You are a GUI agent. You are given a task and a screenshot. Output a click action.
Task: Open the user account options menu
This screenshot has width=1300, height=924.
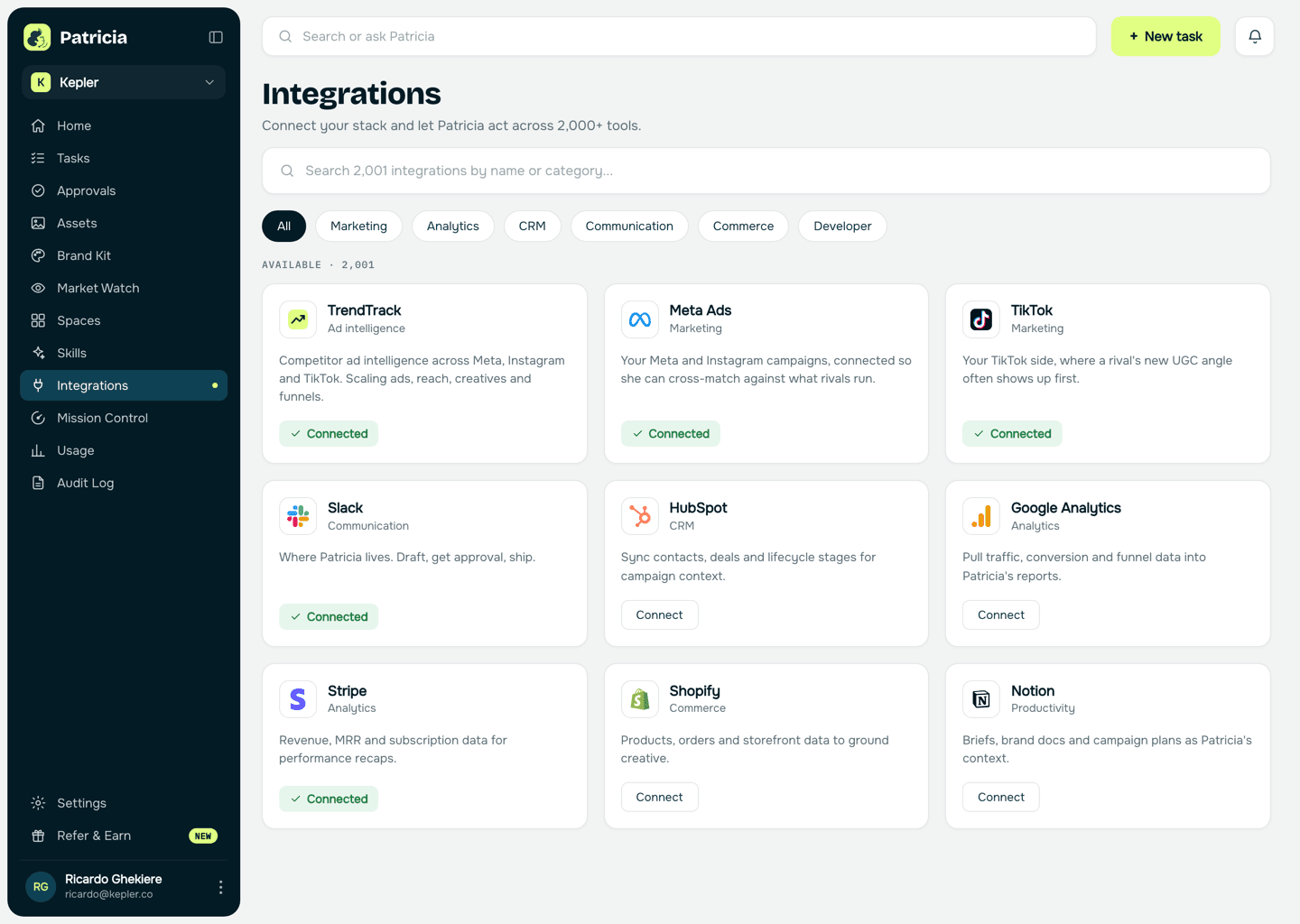click(220, 887)
